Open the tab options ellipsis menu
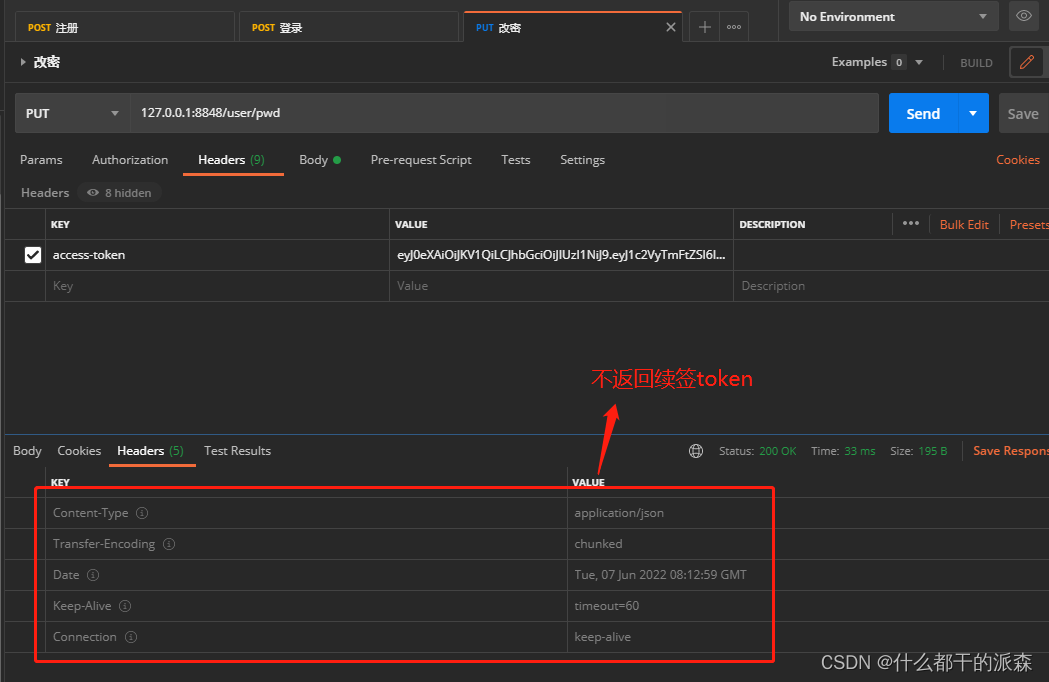 pos(734,27)
